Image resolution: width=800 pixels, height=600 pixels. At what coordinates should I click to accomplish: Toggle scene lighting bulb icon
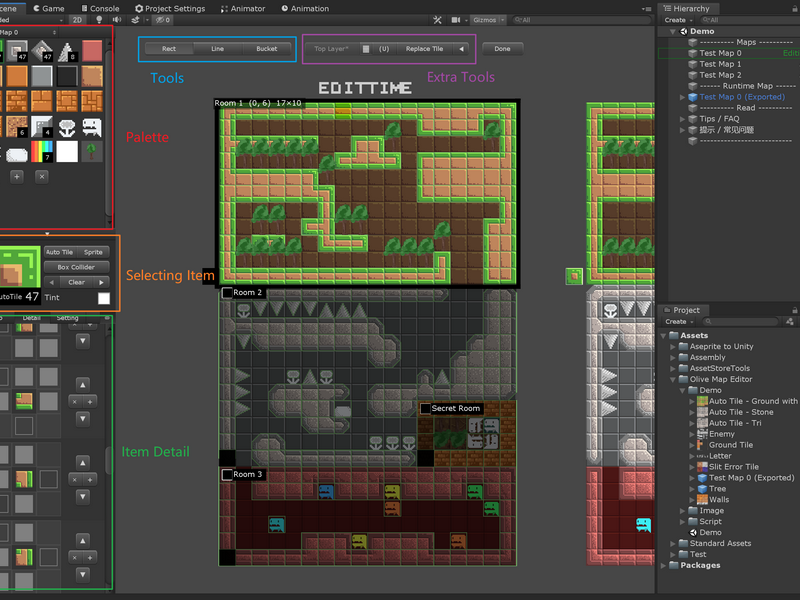99,20
